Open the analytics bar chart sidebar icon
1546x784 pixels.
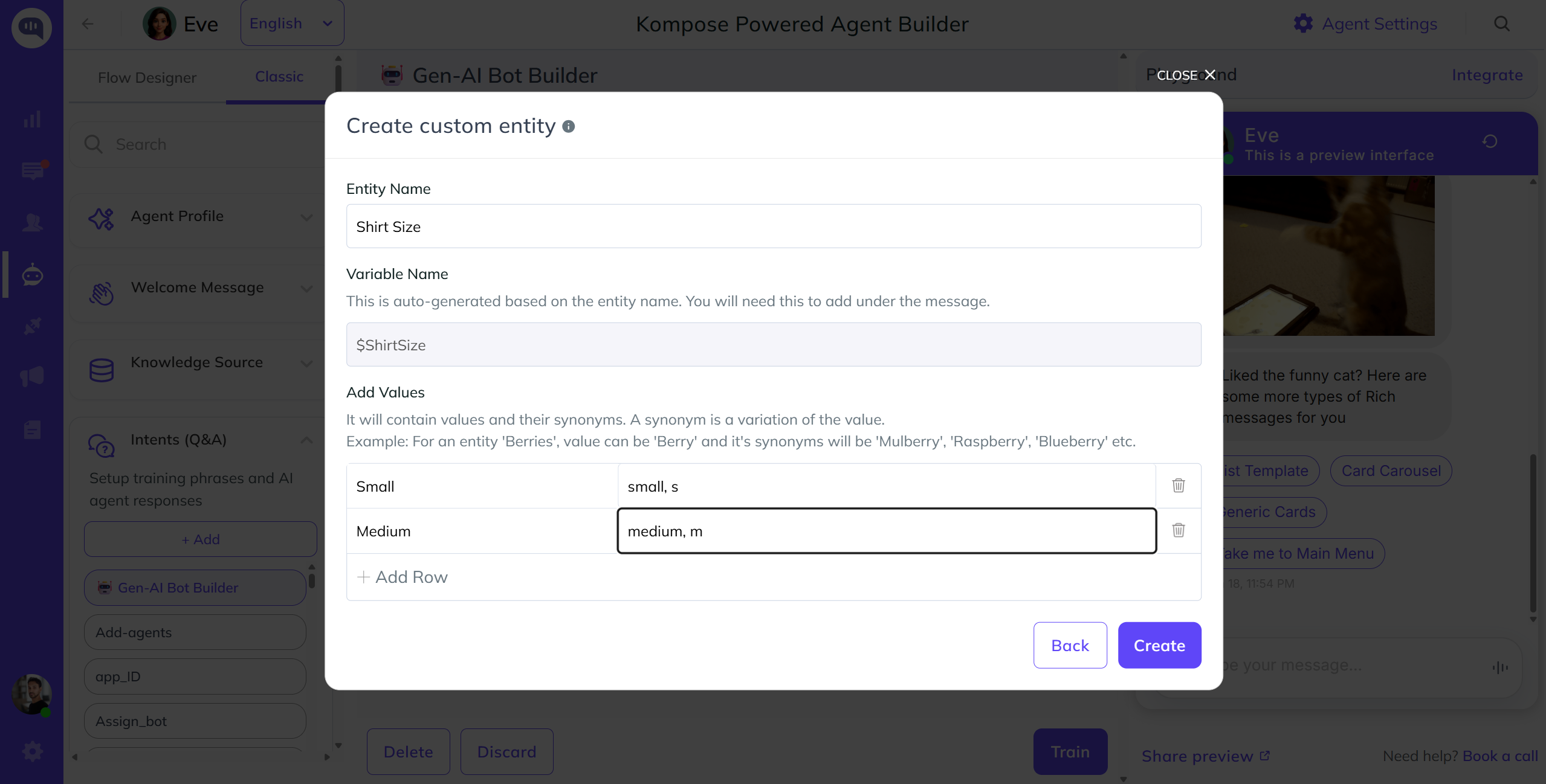(32, 119)
